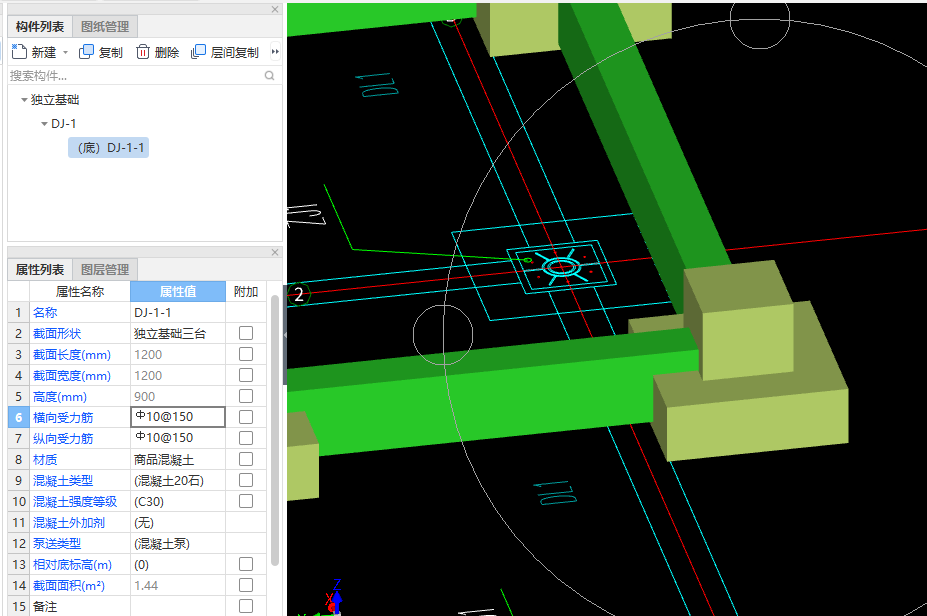Click the 截面形状 property link
The height and width of the screenshot is (616, 927).
[x=57, y=333]
